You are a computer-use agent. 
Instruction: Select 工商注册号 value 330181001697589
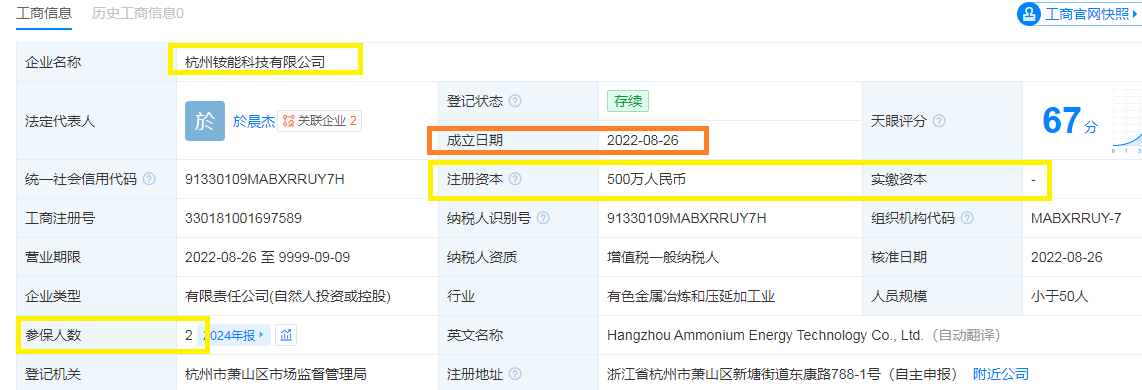tap(243, 218)
